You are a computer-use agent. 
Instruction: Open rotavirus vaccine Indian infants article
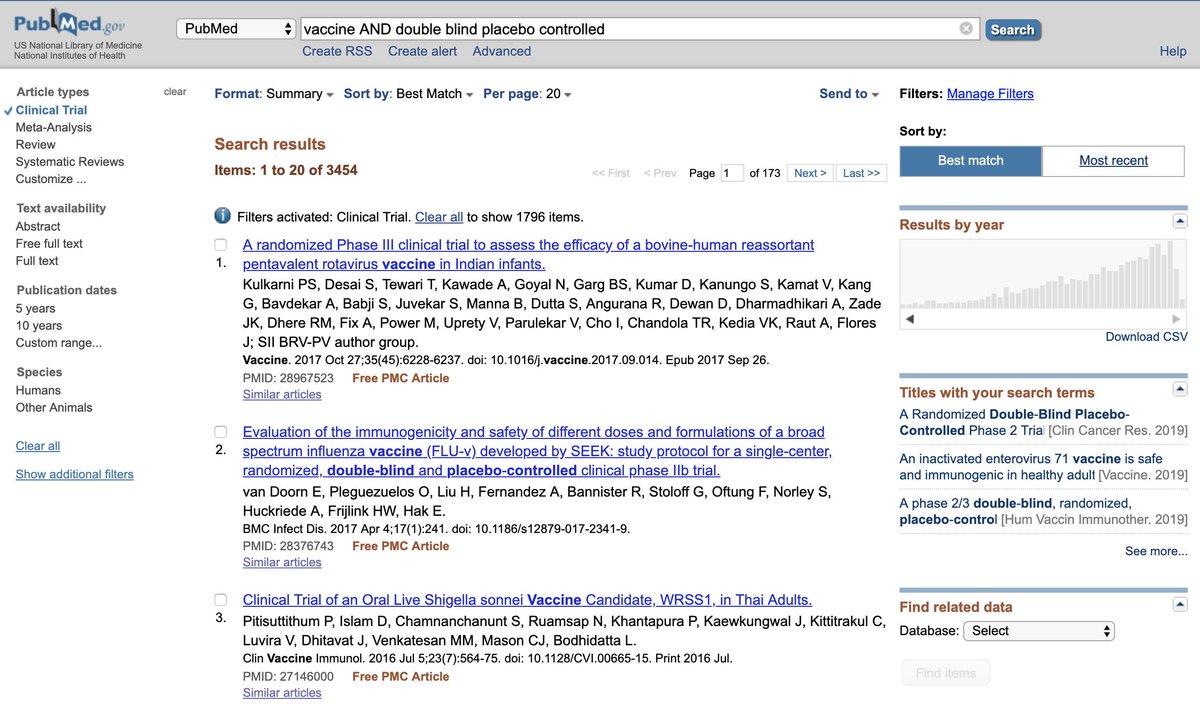coord(528,255)
